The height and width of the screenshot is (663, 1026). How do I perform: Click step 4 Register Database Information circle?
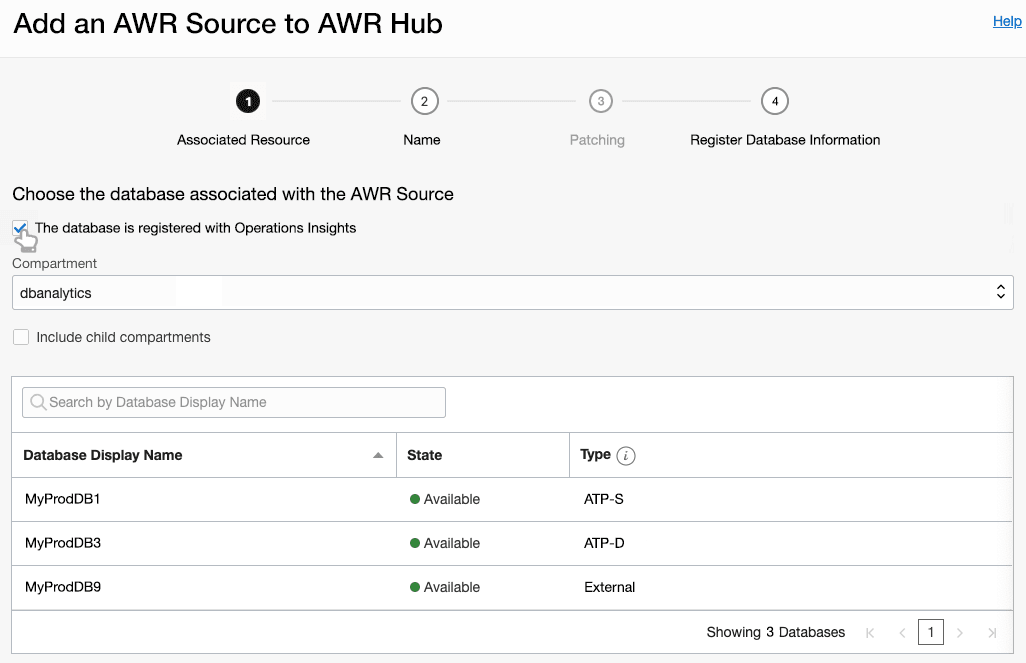[774, 101]
